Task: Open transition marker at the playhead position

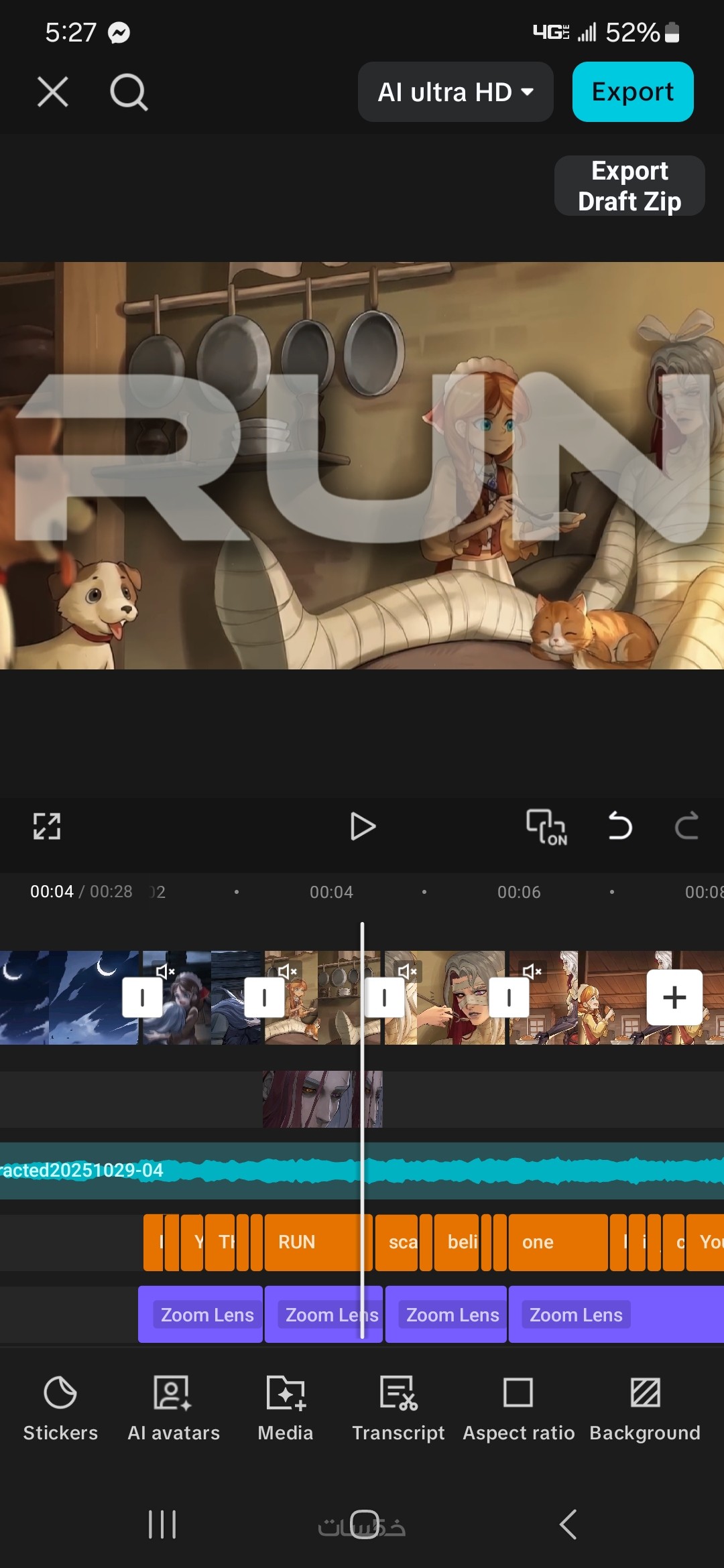Action: point(384,998)
